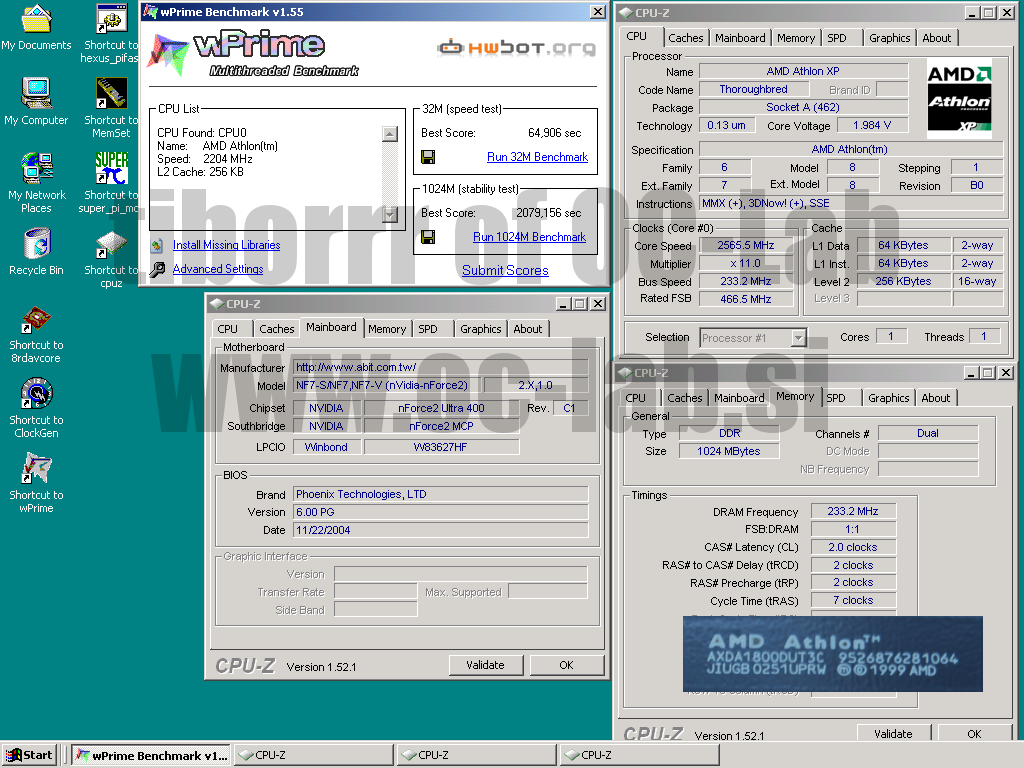Click the Code Name Thoroughbred field
Screen dimensions: 1024x768
pyautogui.click(x=753, y=89)
